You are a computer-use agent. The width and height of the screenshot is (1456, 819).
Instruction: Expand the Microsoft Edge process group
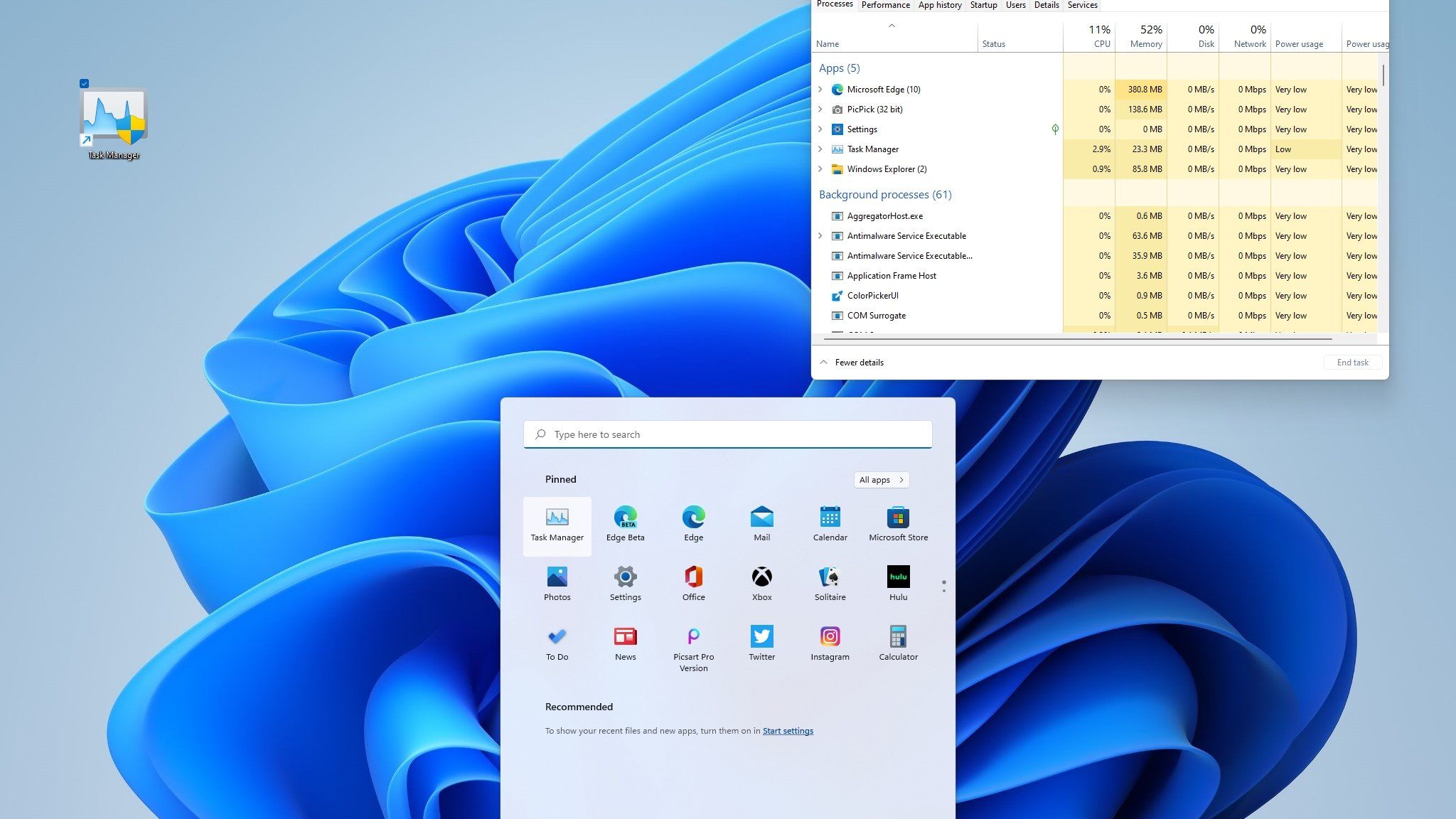820,90
